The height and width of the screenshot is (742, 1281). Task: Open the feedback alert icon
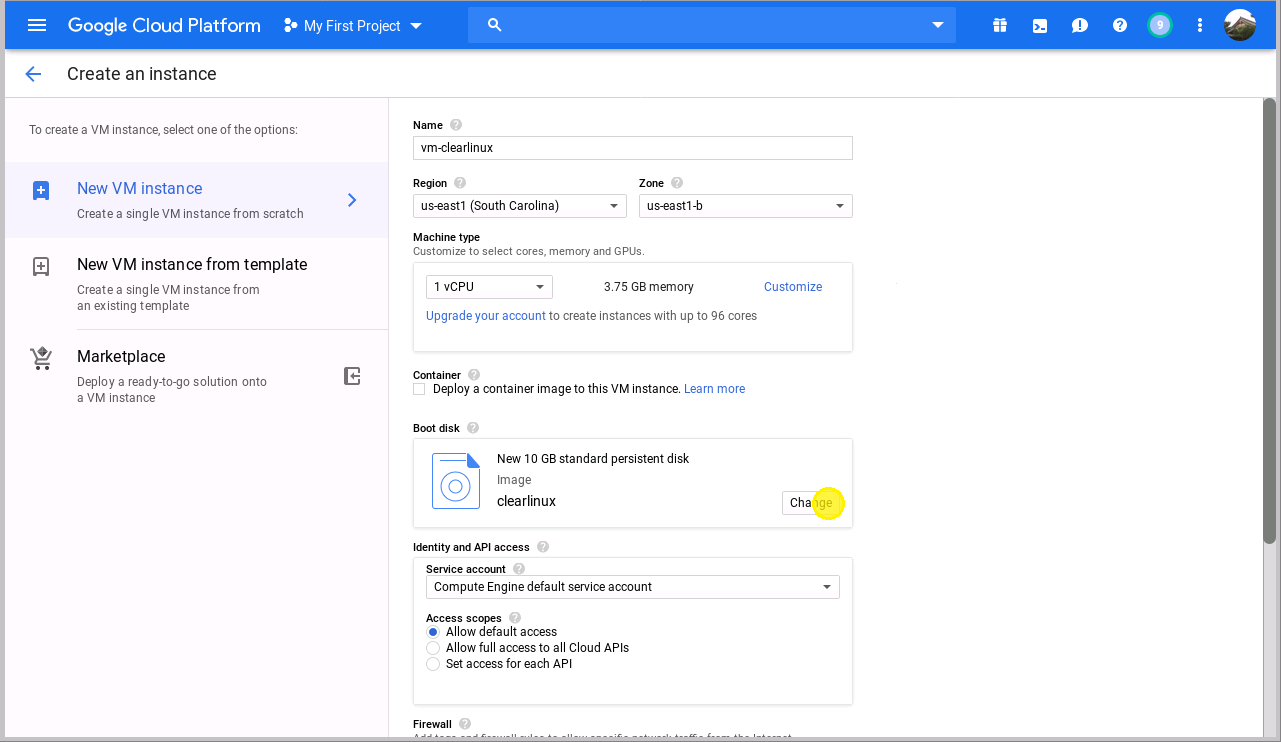pyautogui.click(x=1080, y=26)
